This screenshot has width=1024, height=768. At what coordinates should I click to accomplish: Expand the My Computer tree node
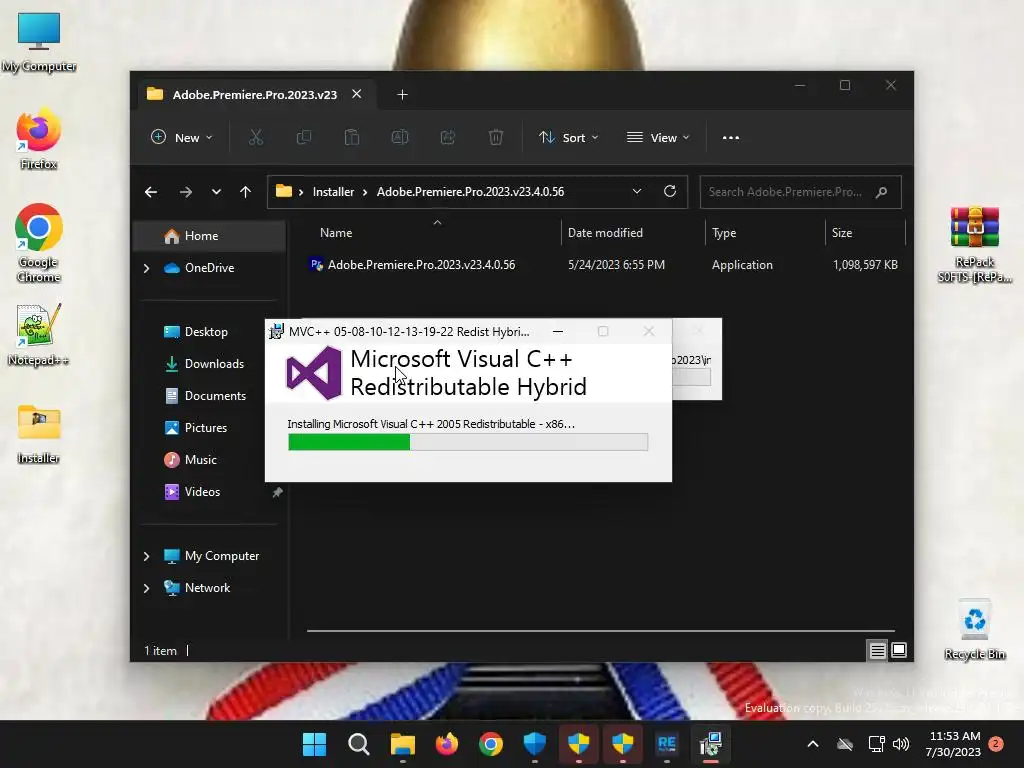point(146,556)
